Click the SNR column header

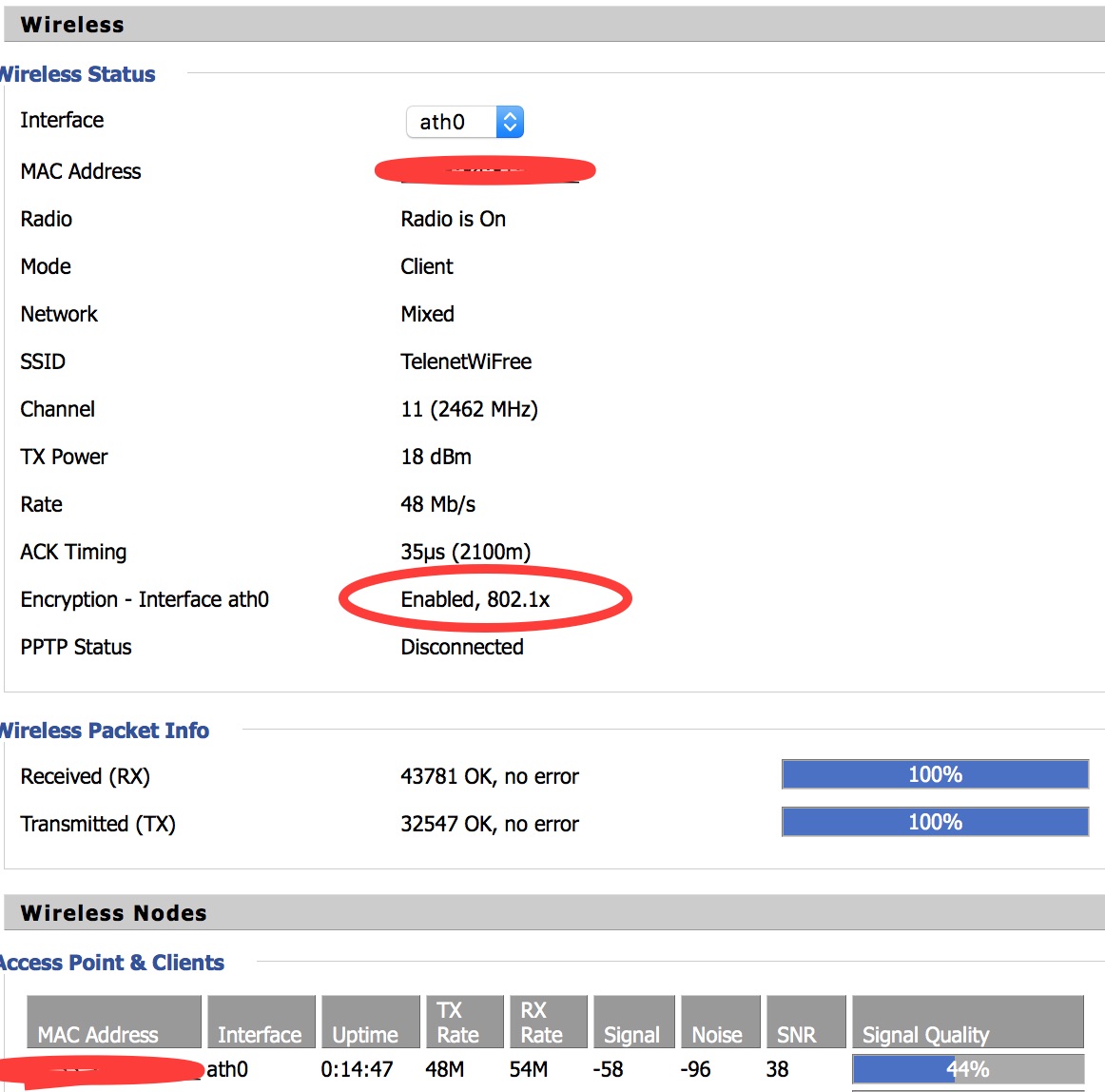(x=805, y=1023)
